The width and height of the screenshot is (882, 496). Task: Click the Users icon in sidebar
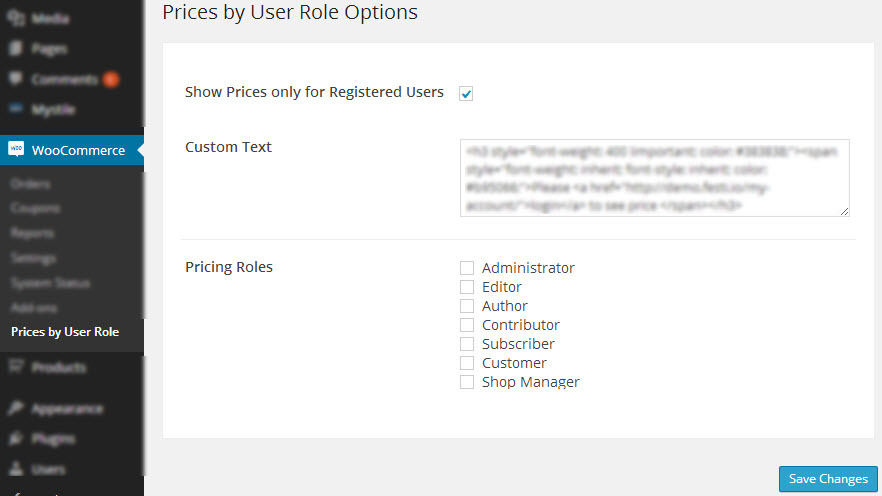coord(16,468)
